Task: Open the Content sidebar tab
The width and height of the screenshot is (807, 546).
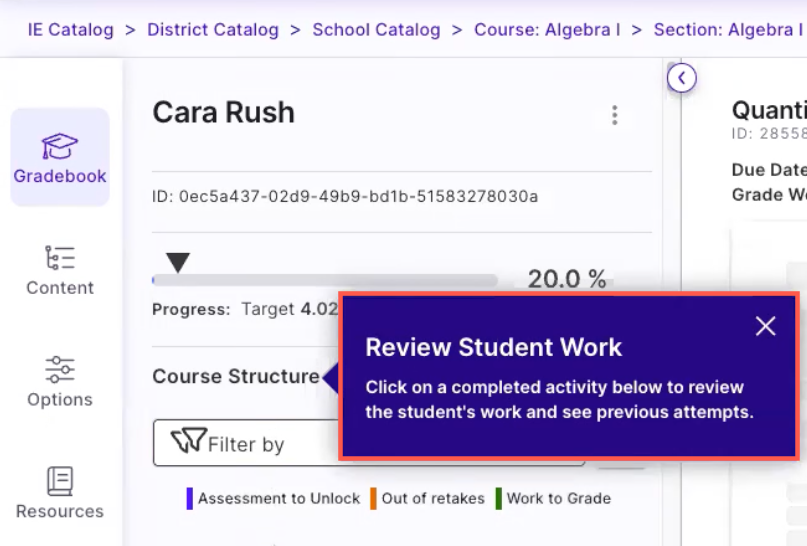Action: [60, 271]
